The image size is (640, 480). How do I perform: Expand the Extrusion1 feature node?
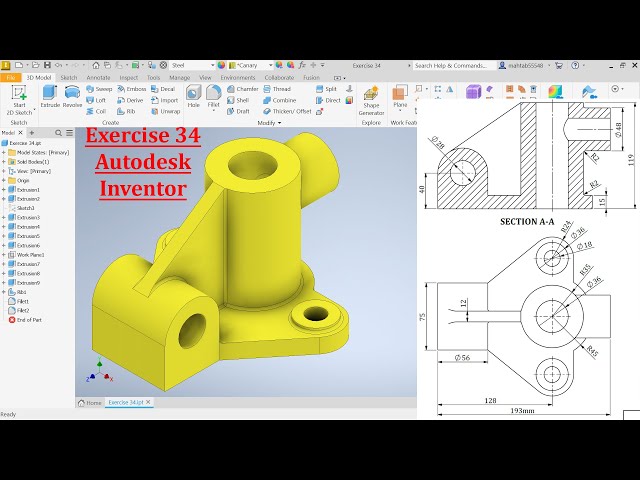point(4,190)
